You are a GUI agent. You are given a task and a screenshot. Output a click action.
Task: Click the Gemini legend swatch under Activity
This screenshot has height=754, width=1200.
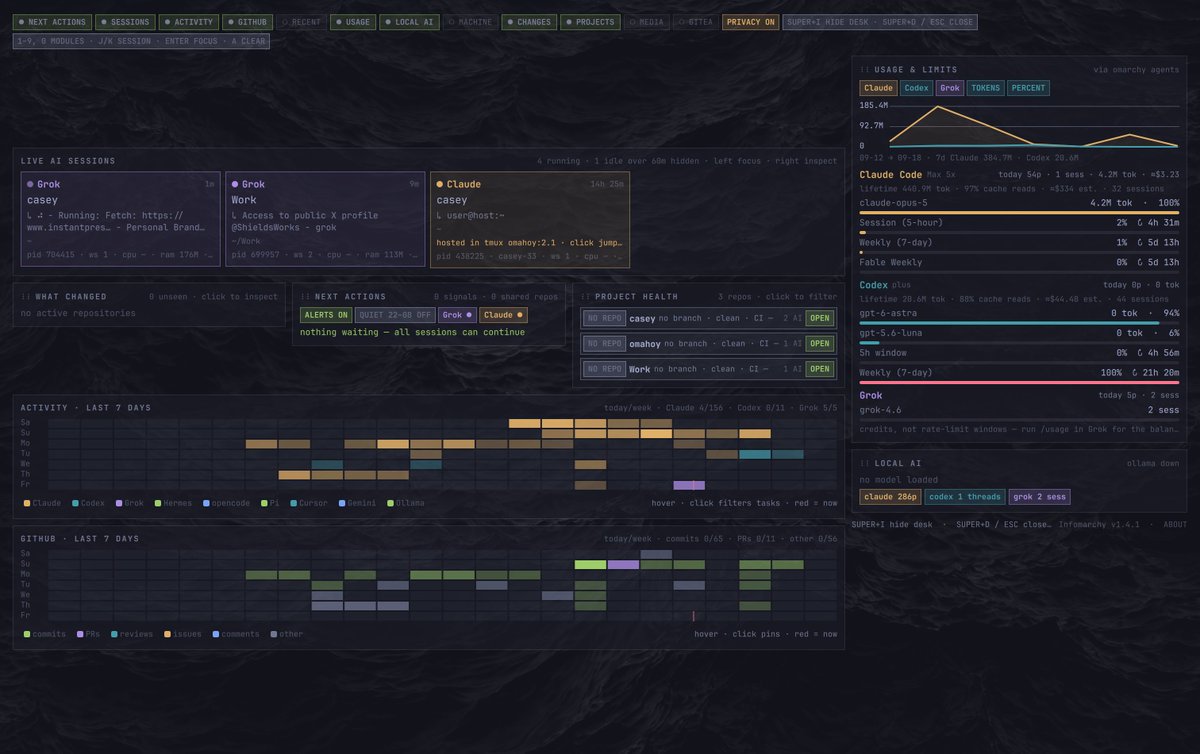coord(341,503)
